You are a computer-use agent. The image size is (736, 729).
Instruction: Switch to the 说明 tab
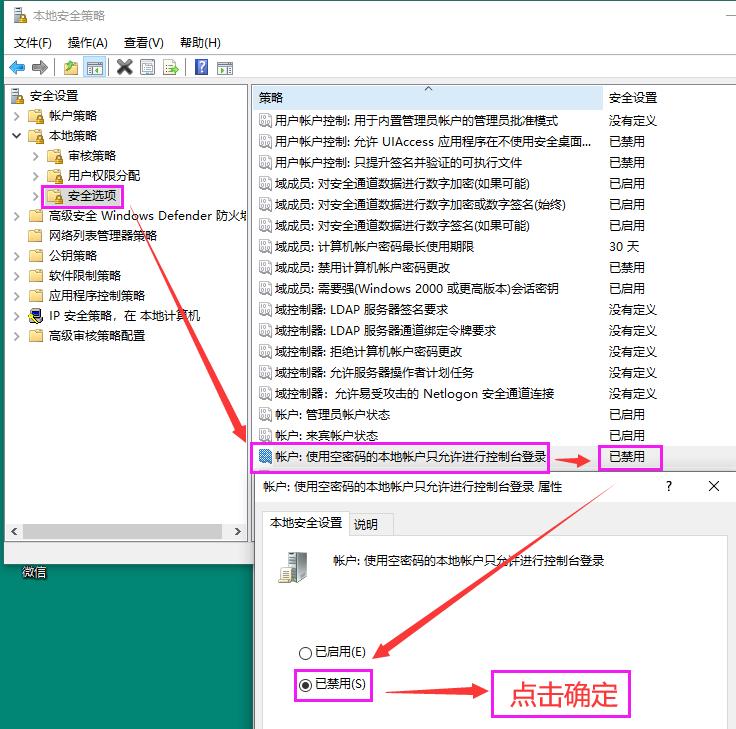point(366,524)
